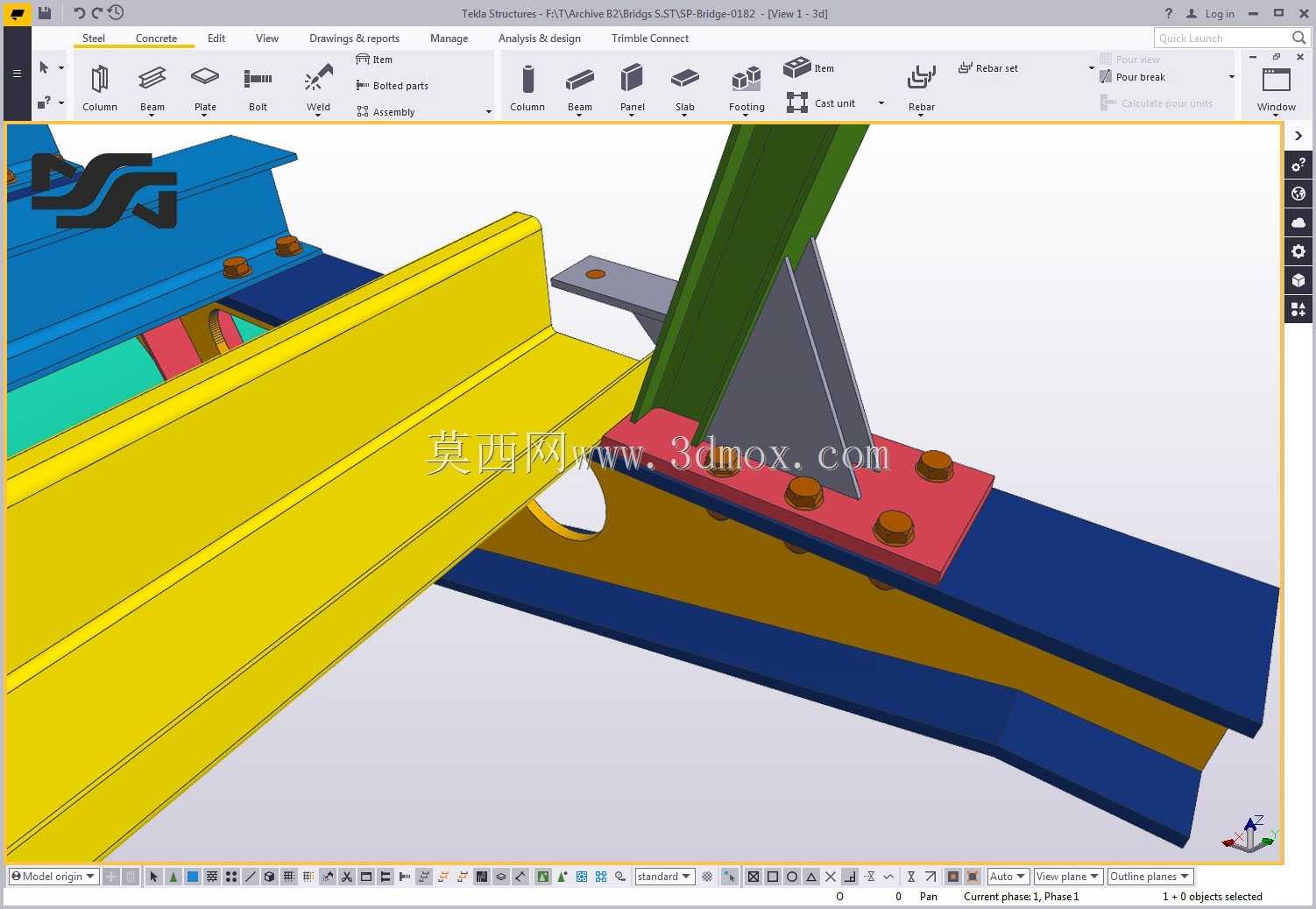Create a steel Column from the ribbon
Screen dimensions: 1316x909
(100, 88)
